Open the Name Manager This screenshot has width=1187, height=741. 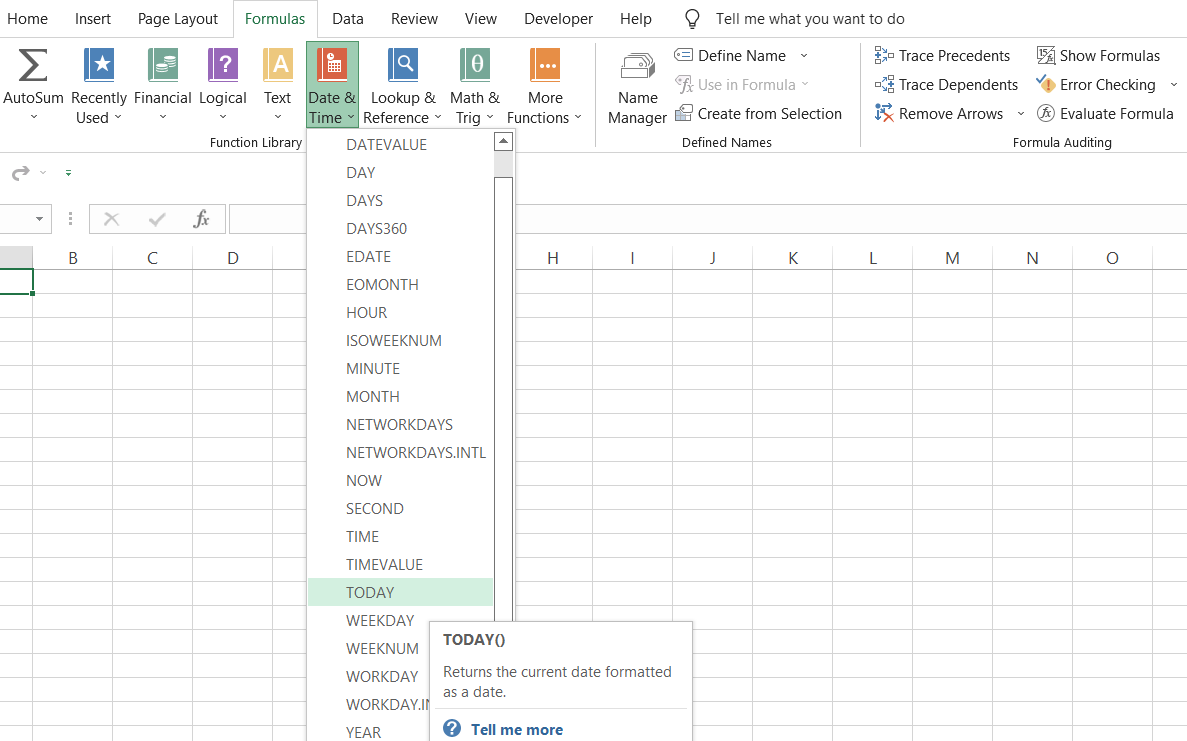pos(637,88)
